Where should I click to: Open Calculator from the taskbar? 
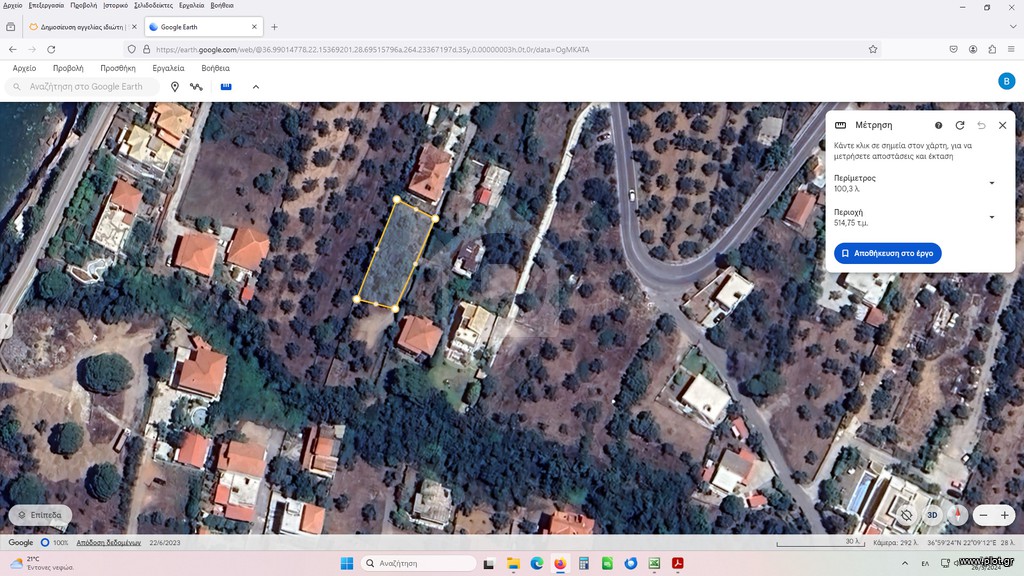click(584, 563)
